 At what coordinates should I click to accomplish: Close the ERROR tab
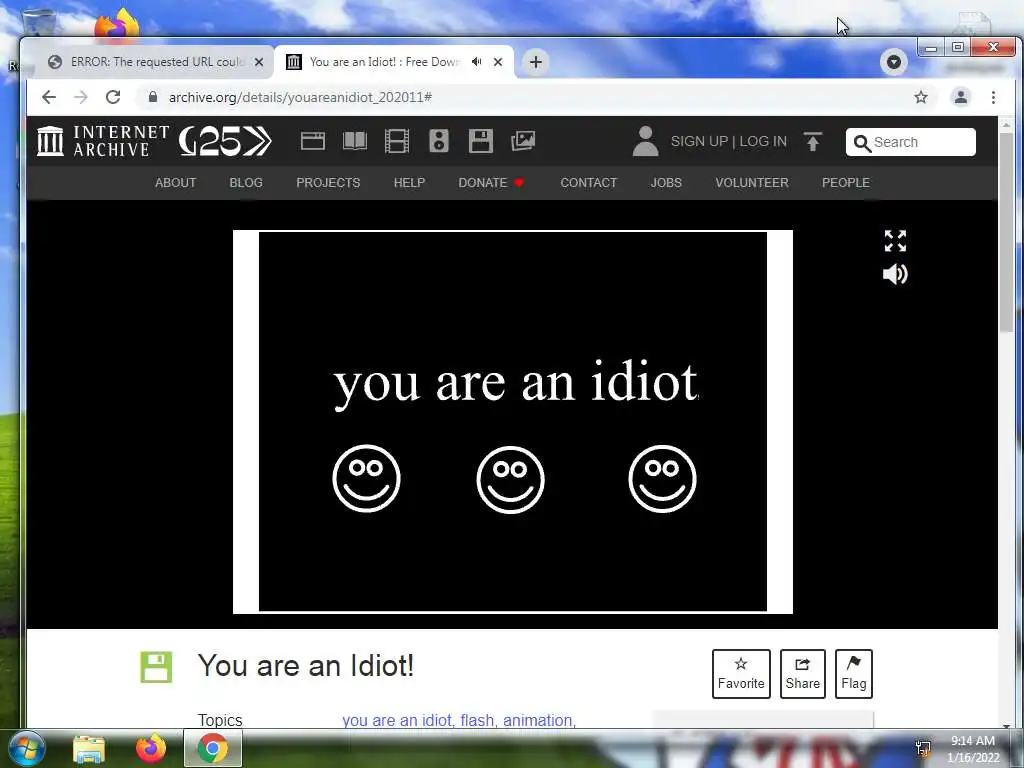(x=259, y=62)
